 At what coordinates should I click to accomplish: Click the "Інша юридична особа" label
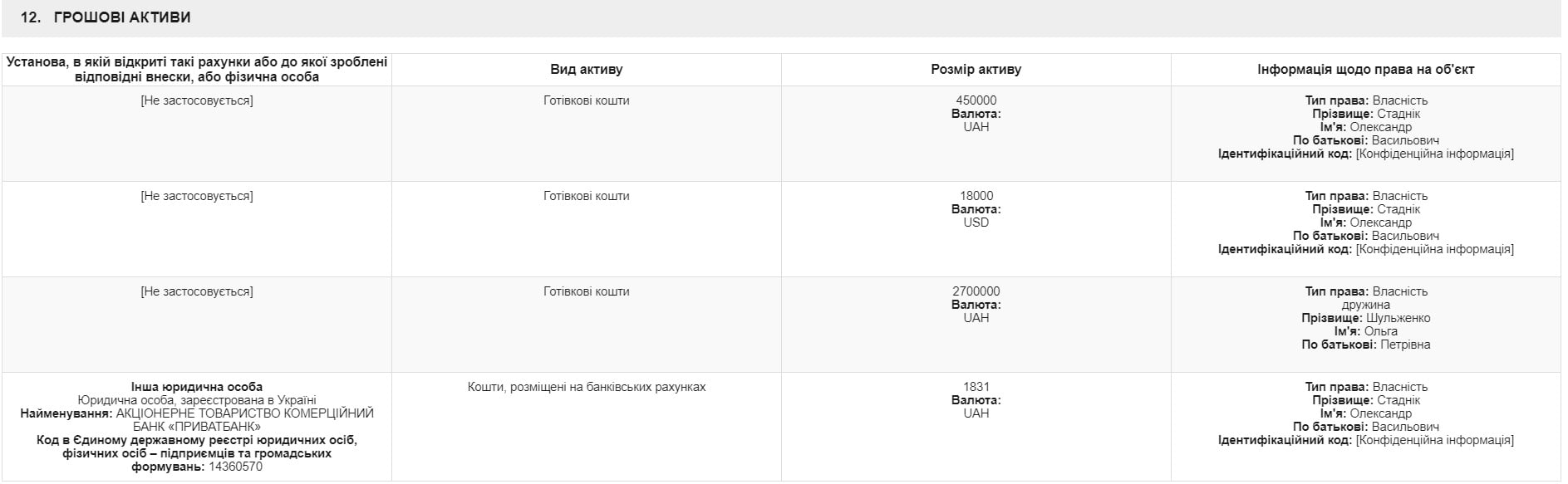tap(196, 387)
